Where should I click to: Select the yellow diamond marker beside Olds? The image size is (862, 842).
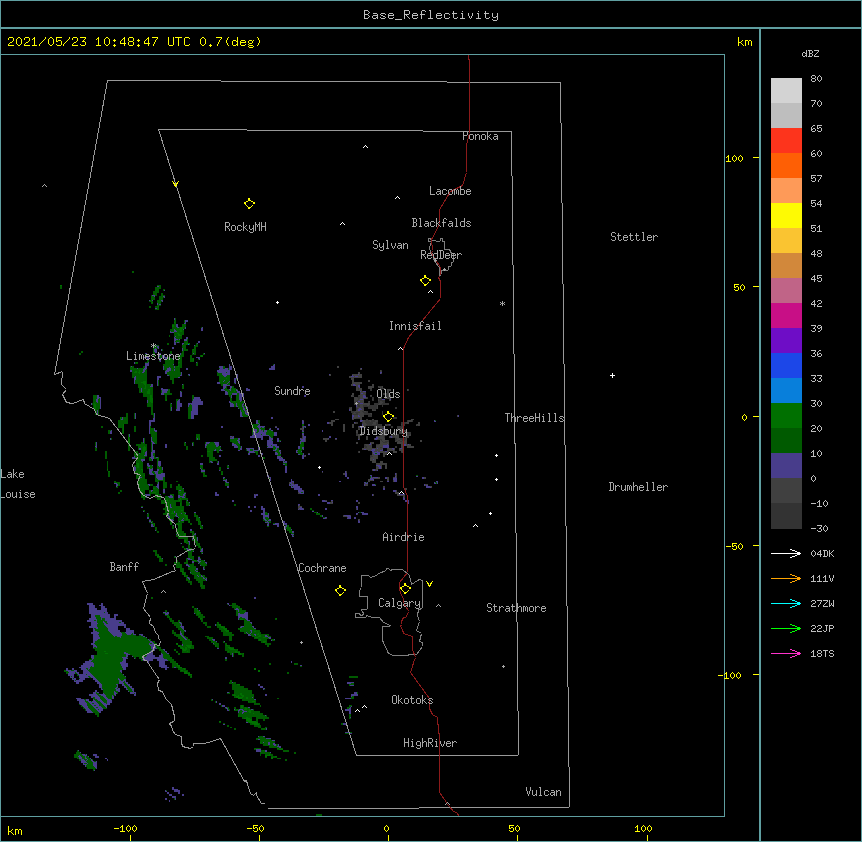pos(388,417)
